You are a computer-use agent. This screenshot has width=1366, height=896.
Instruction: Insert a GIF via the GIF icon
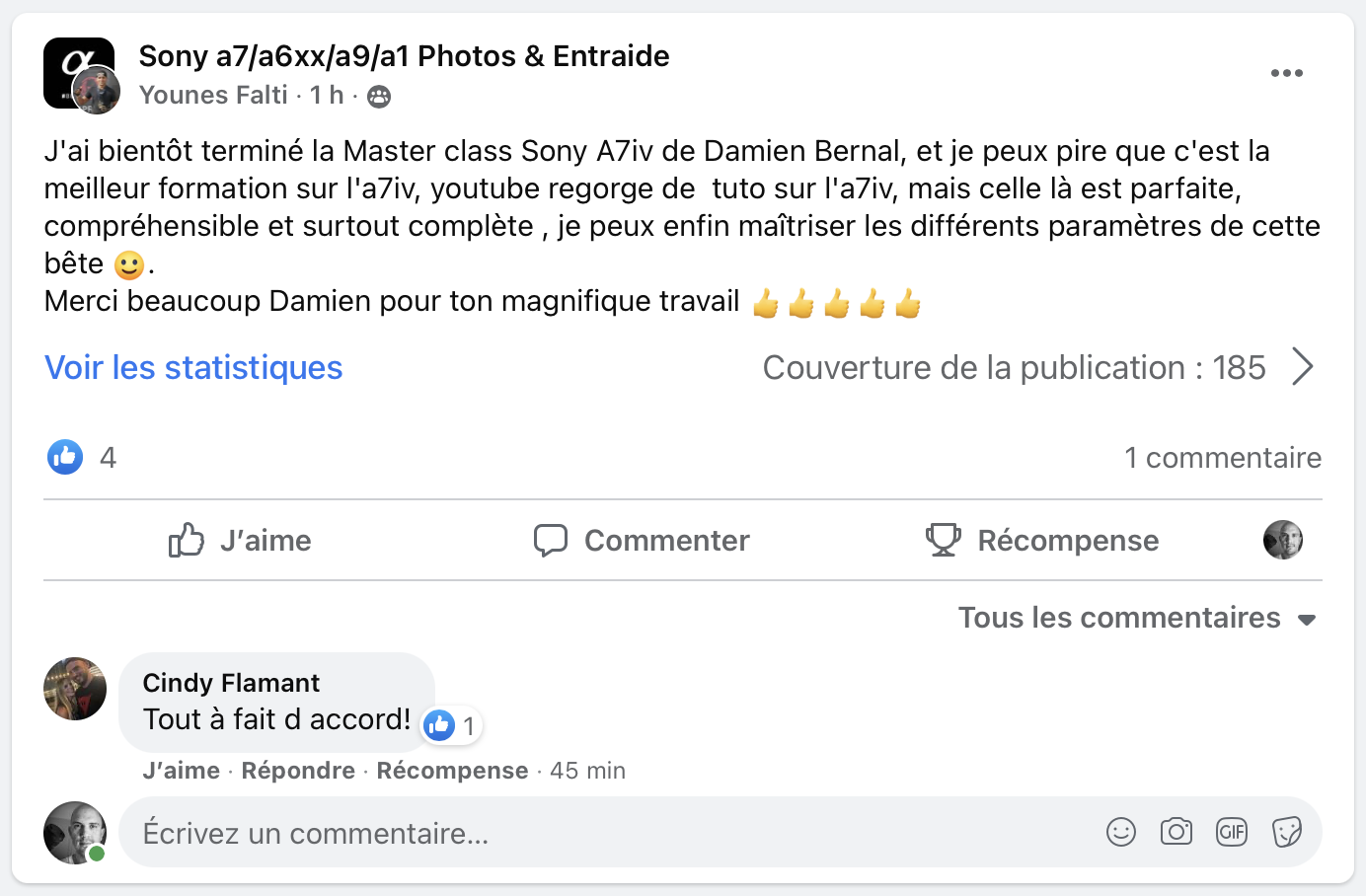(1231, 832)
